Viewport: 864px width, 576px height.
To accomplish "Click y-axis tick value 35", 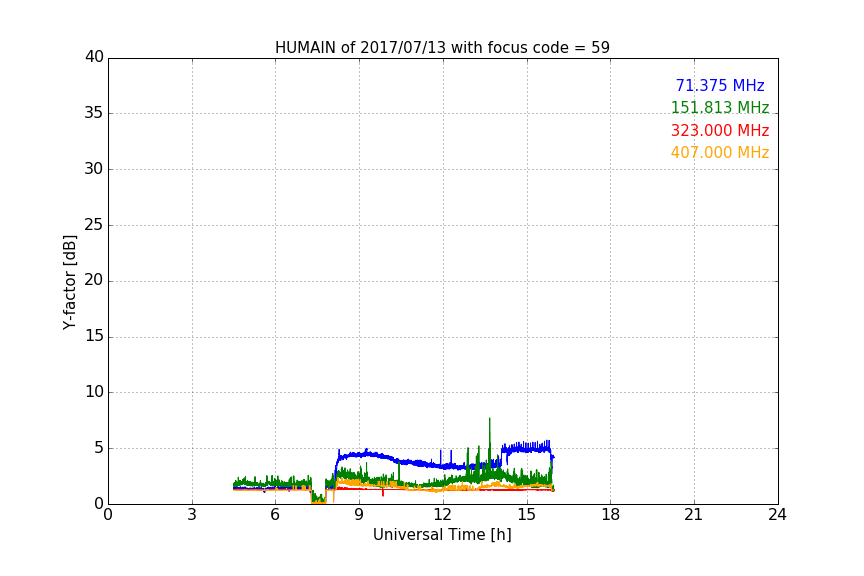I will (x=94, y=113).
